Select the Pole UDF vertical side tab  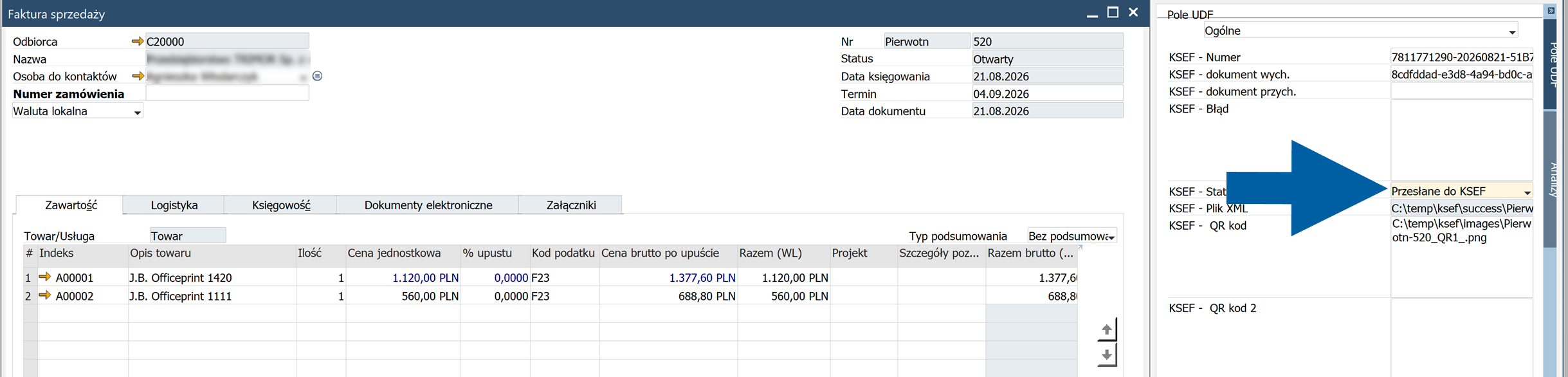pyautogui.click(x=1551, y=63)
